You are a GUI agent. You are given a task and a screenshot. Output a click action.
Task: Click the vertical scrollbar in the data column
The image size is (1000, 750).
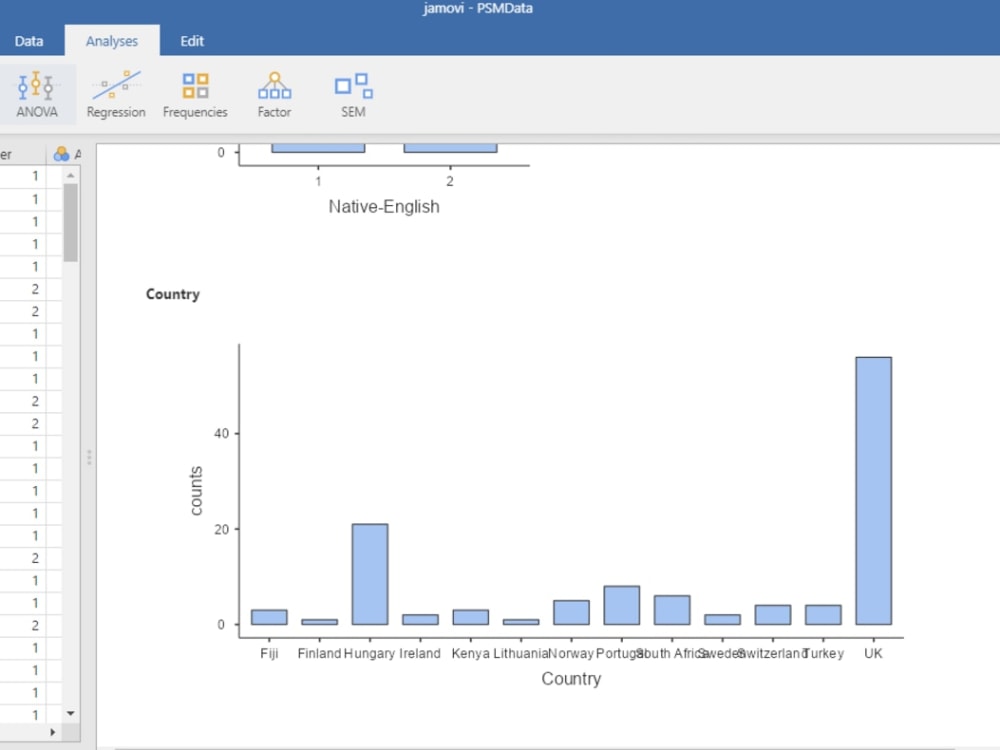click(x=70, y=220)
